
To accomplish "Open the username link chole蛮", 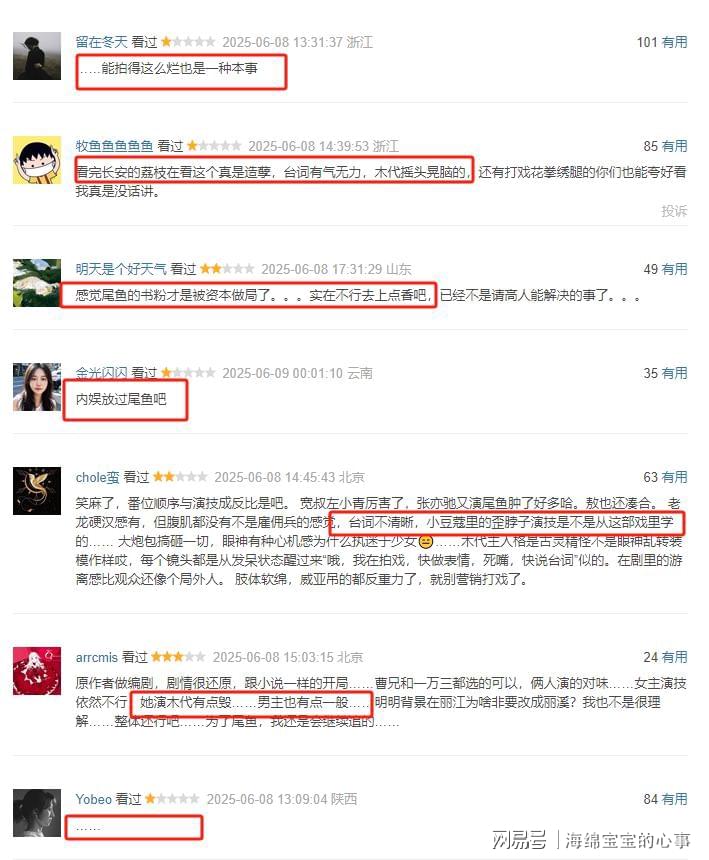I will click(97, 477).
